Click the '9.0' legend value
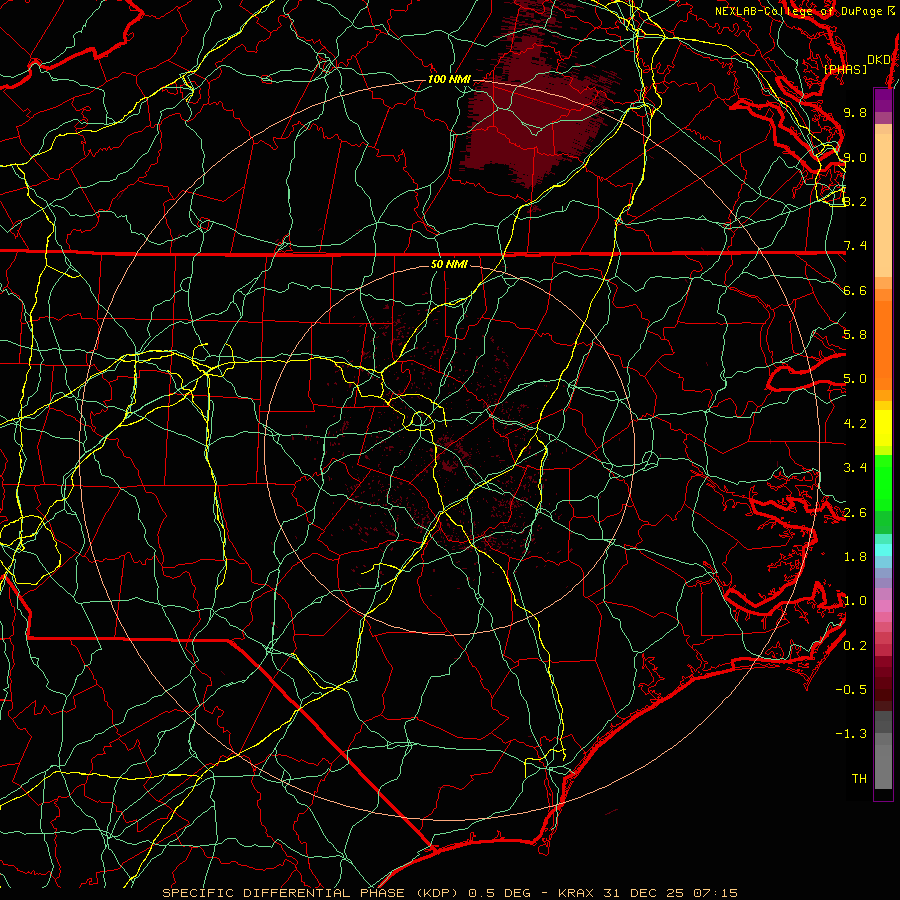The width and height of the screenshot is (900, 900). [x=855, y=157]
